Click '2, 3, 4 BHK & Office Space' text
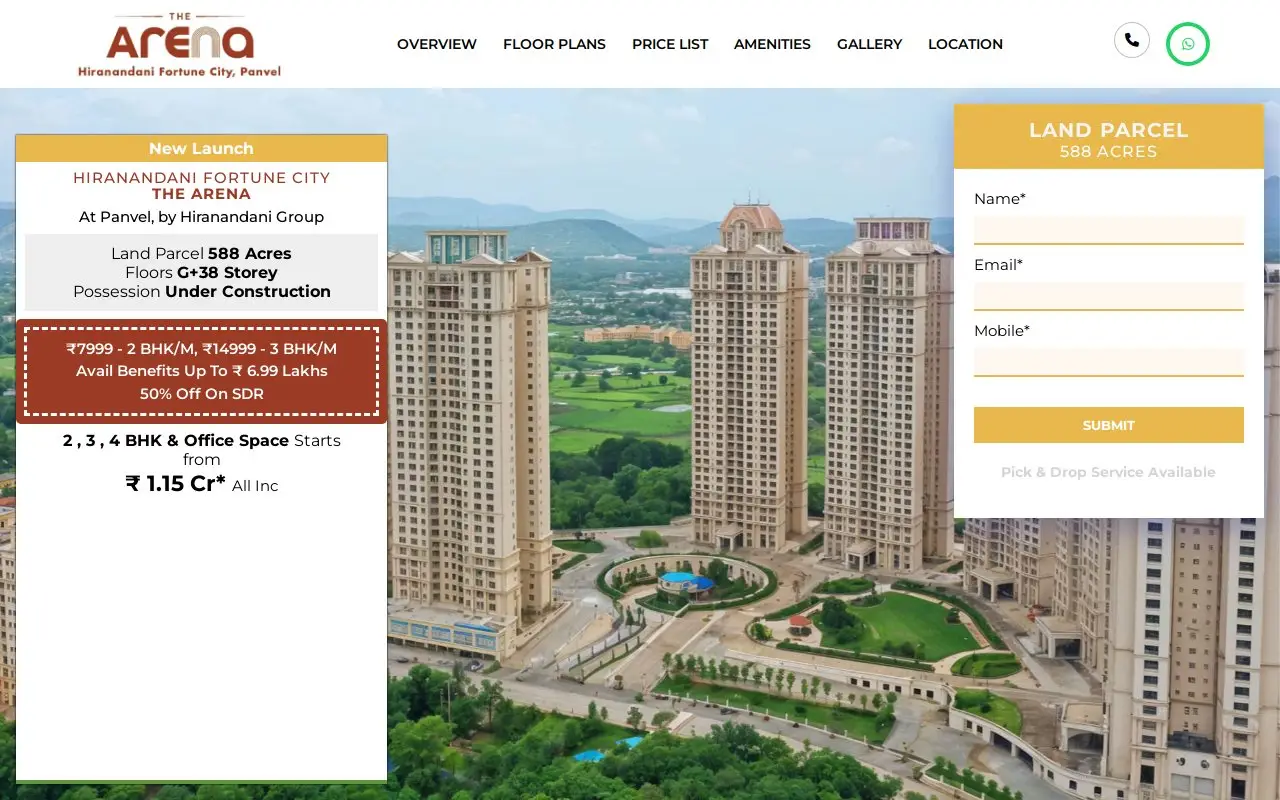 [176, 440]
